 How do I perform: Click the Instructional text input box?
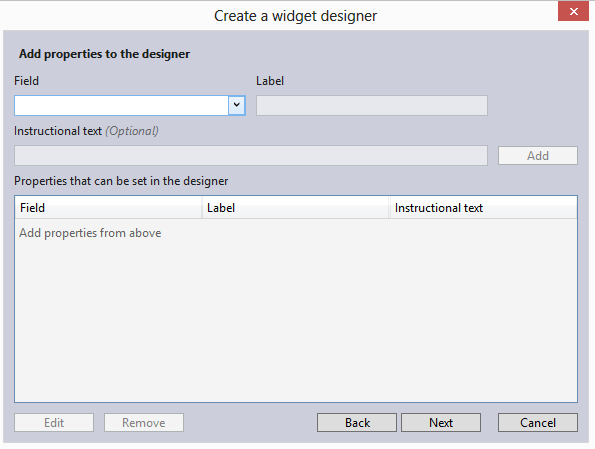coord(251,155)
